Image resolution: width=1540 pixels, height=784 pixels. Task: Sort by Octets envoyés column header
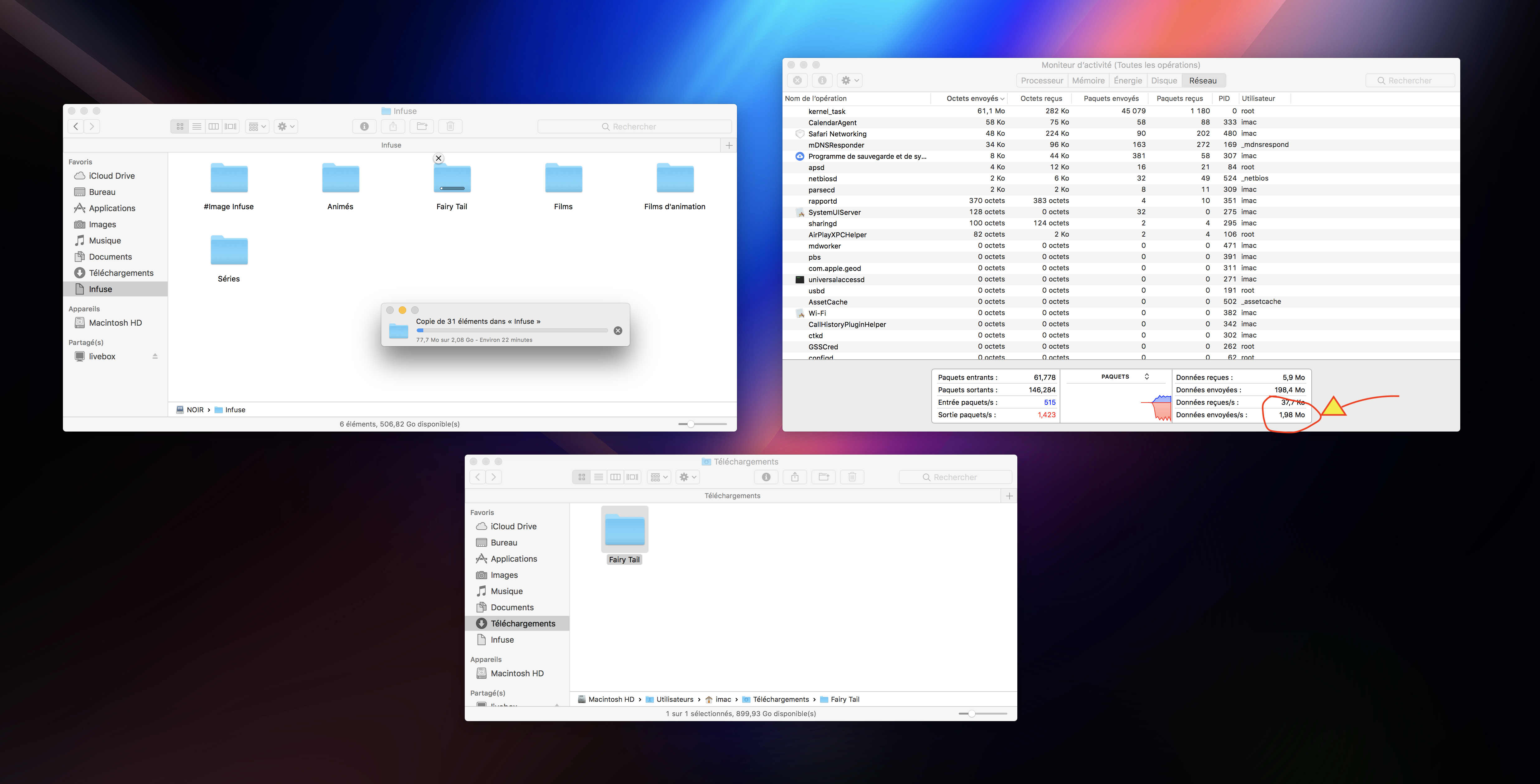pos(972,99)
